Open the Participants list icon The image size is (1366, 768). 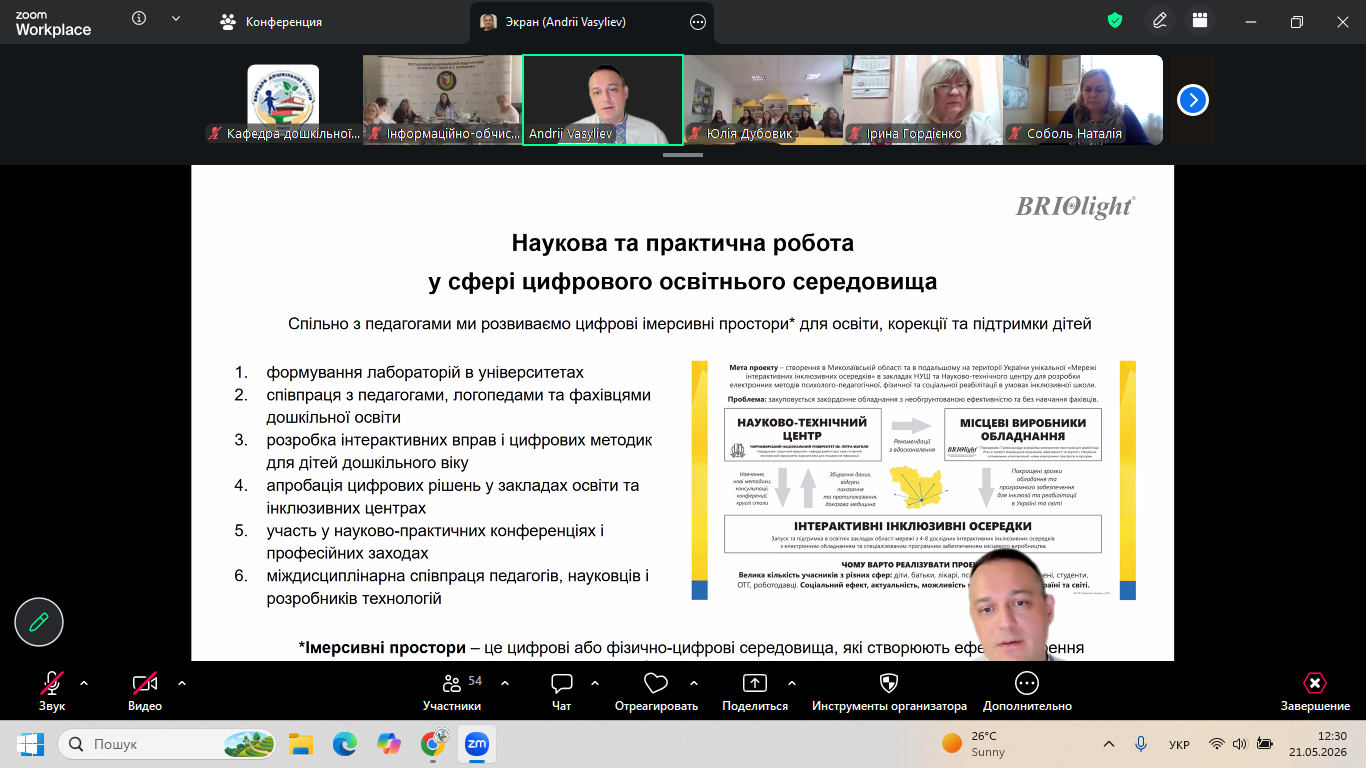(451, 683)
